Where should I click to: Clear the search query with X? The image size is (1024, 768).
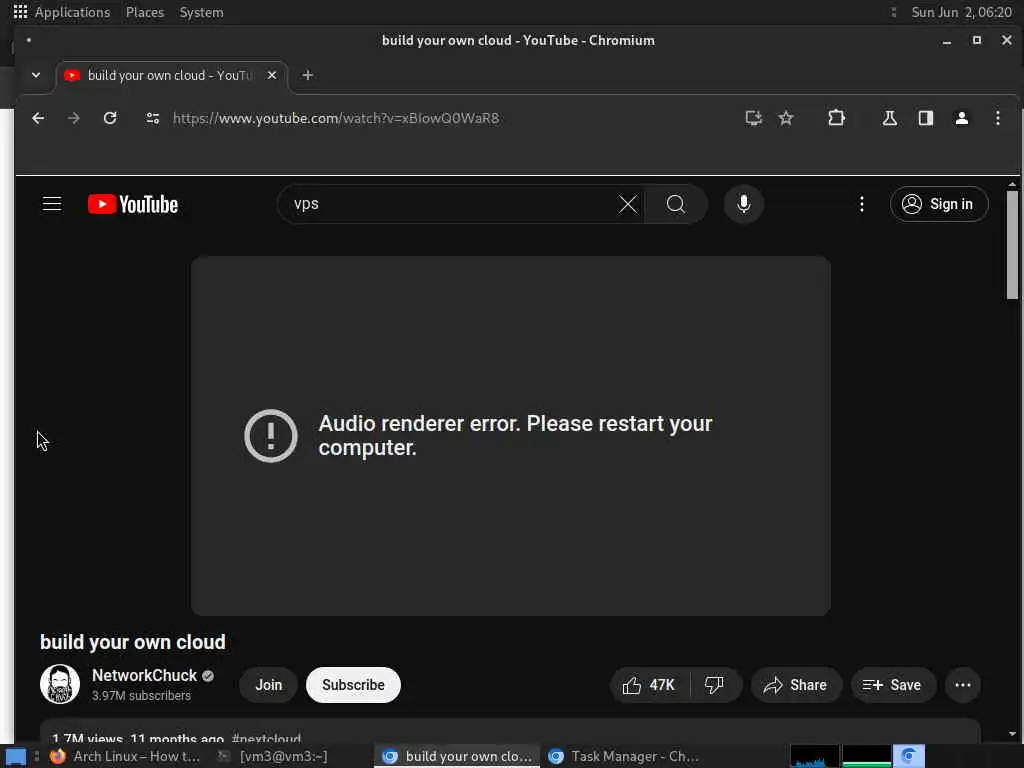(x=628, y=204)
